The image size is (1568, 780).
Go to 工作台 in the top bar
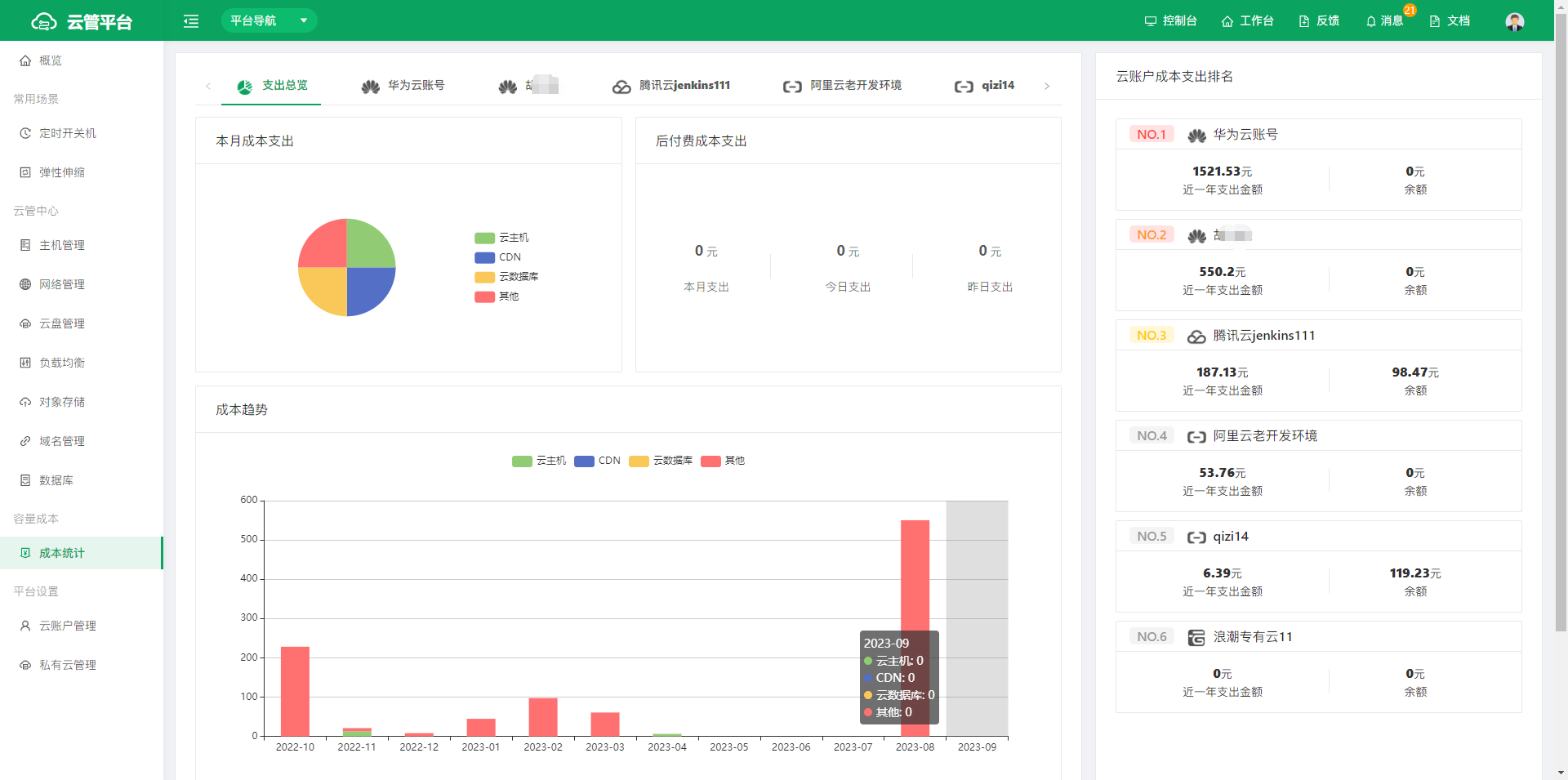[1247, 20]
